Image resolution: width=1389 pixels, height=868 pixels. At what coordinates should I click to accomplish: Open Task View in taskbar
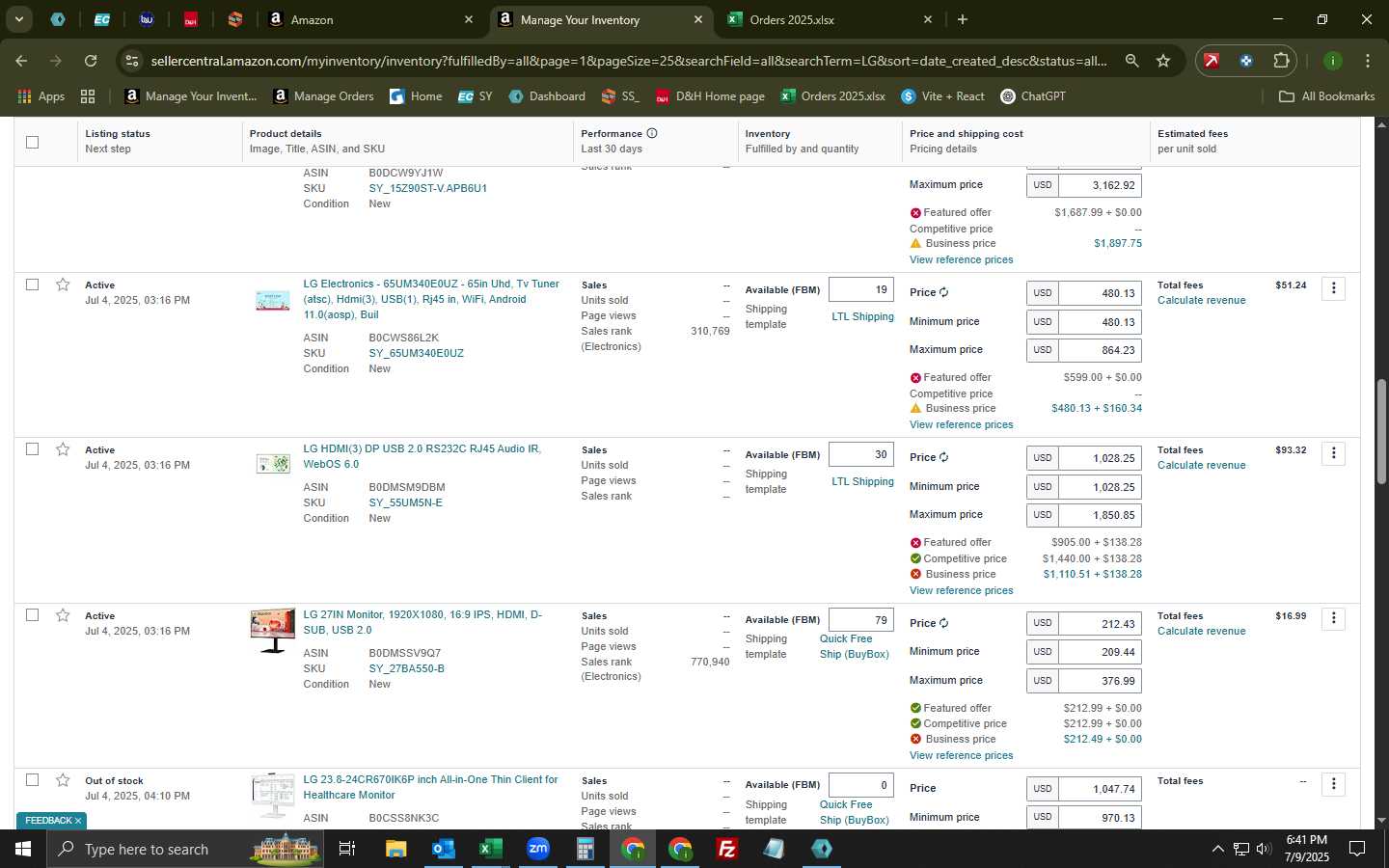[x=346, y=849]
